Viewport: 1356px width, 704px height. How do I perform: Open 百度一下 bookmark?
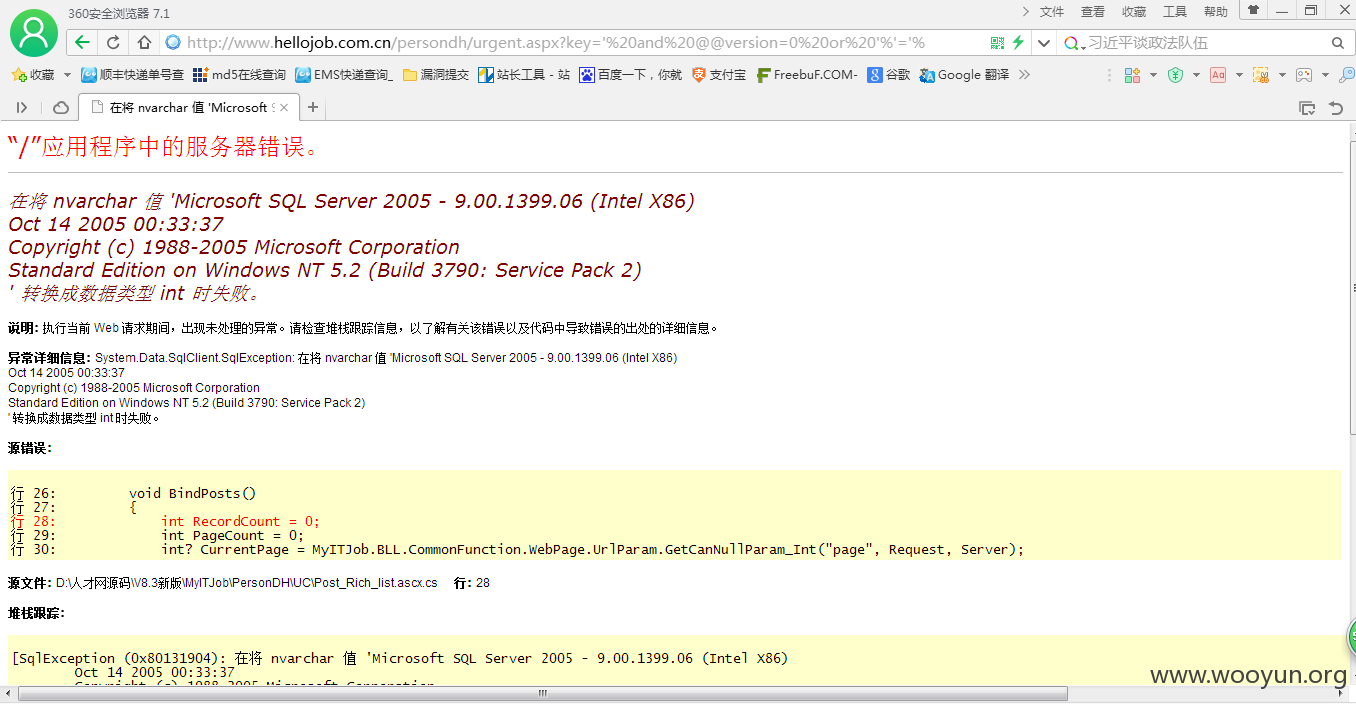(x=631, y=75)
